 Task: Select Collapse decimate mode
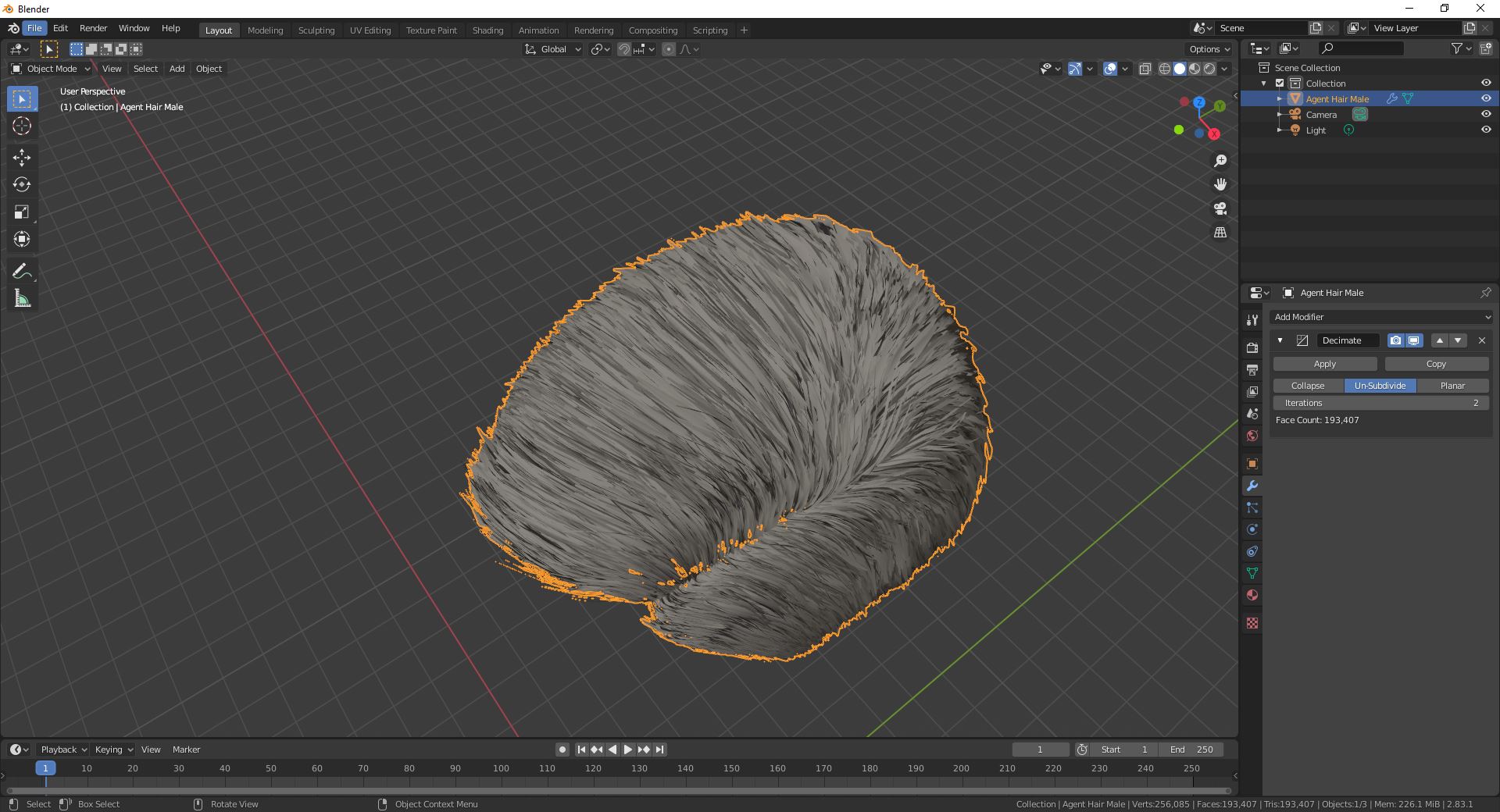[1308, 386]
